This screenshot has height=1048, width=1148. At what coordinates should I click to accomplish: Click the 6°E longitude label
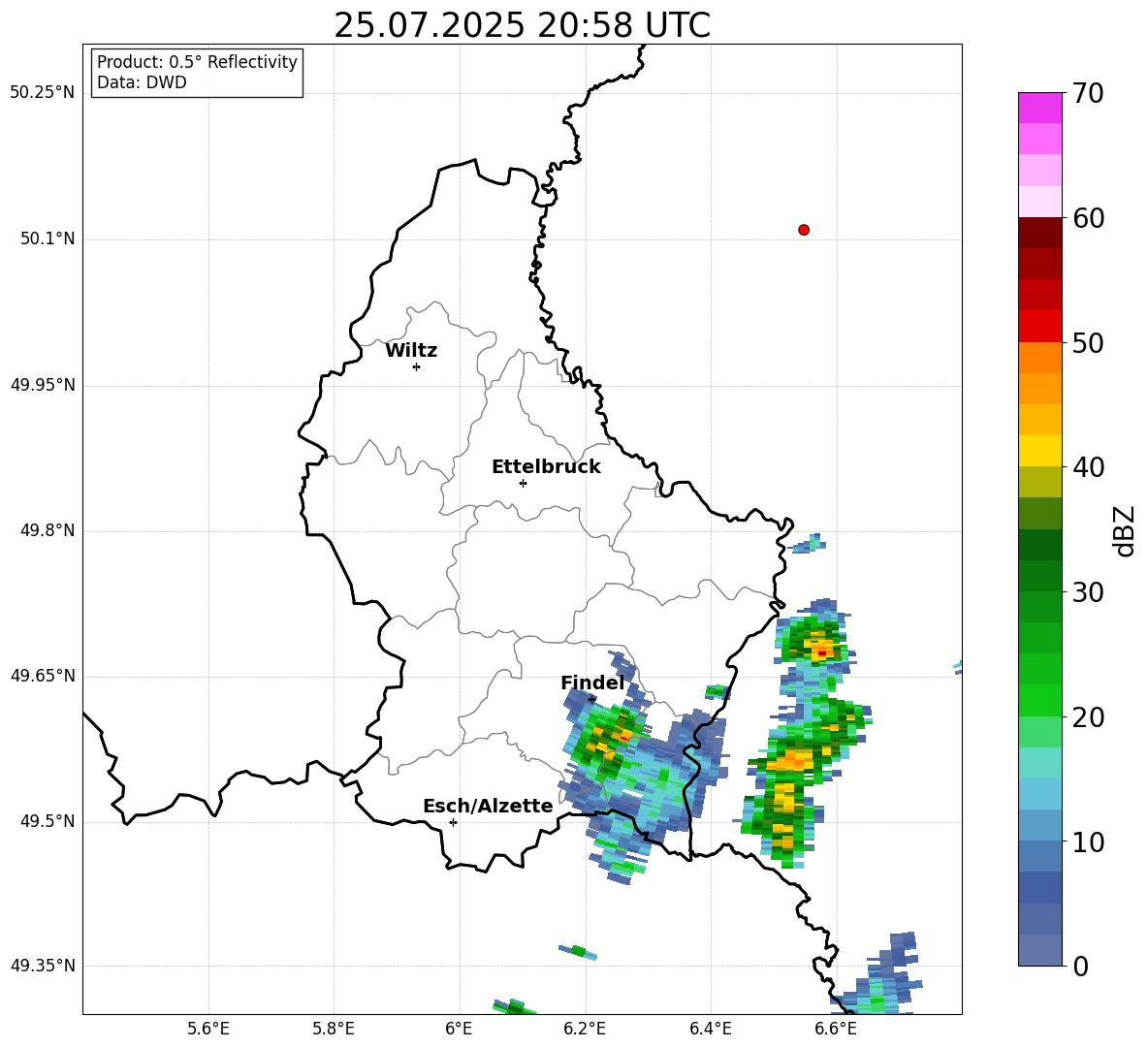pos(459,1029)
